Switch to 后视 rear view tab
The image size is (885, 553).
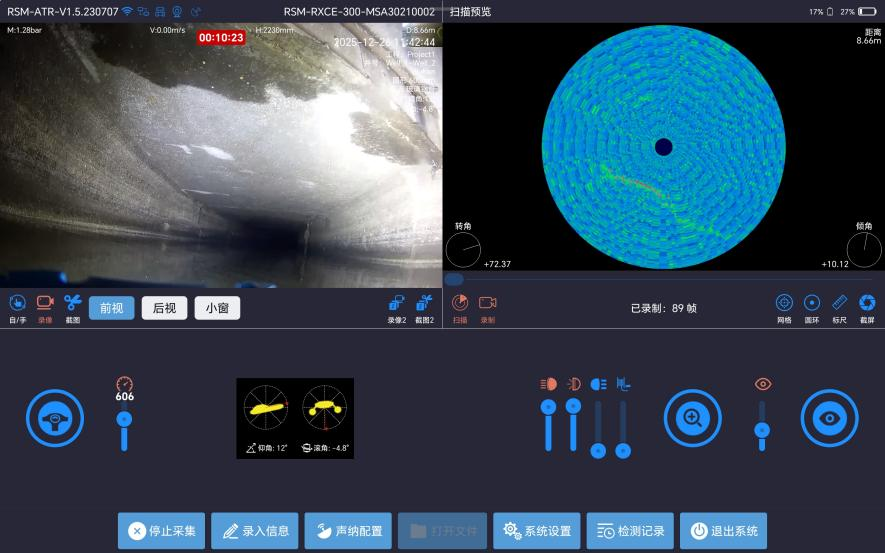point(164,308)
